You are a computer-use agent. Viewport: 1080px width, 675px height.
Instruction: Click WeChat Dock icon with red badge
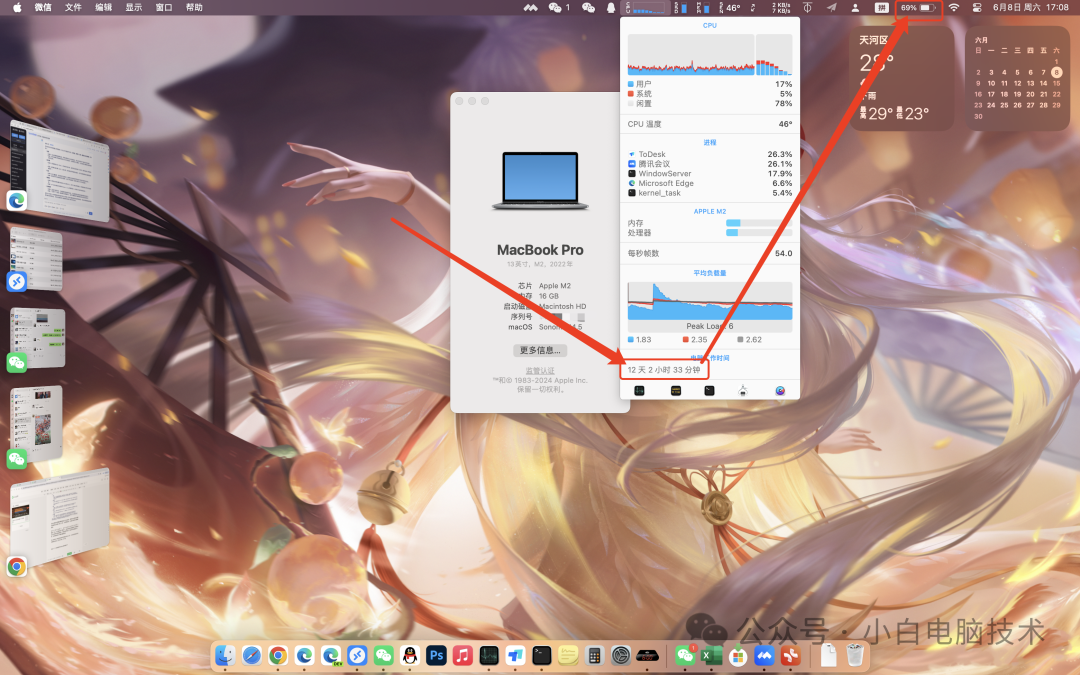coord(685,655)
